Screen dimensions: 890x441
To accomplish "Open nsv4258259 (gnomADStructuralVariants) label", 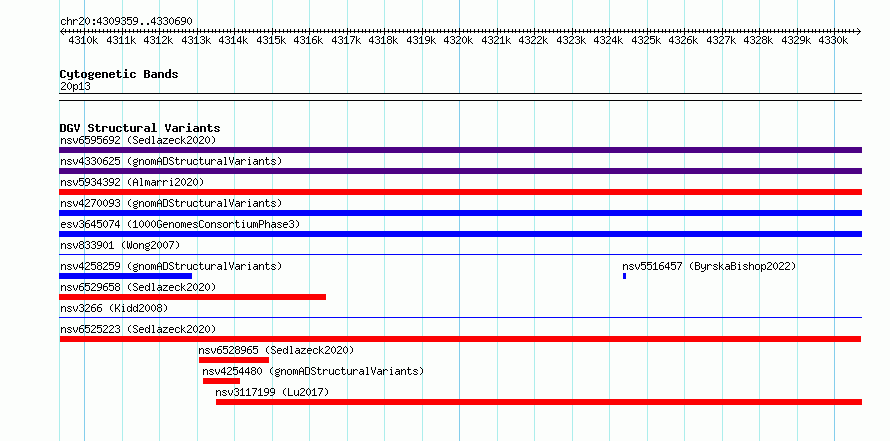I will (171, 266).
